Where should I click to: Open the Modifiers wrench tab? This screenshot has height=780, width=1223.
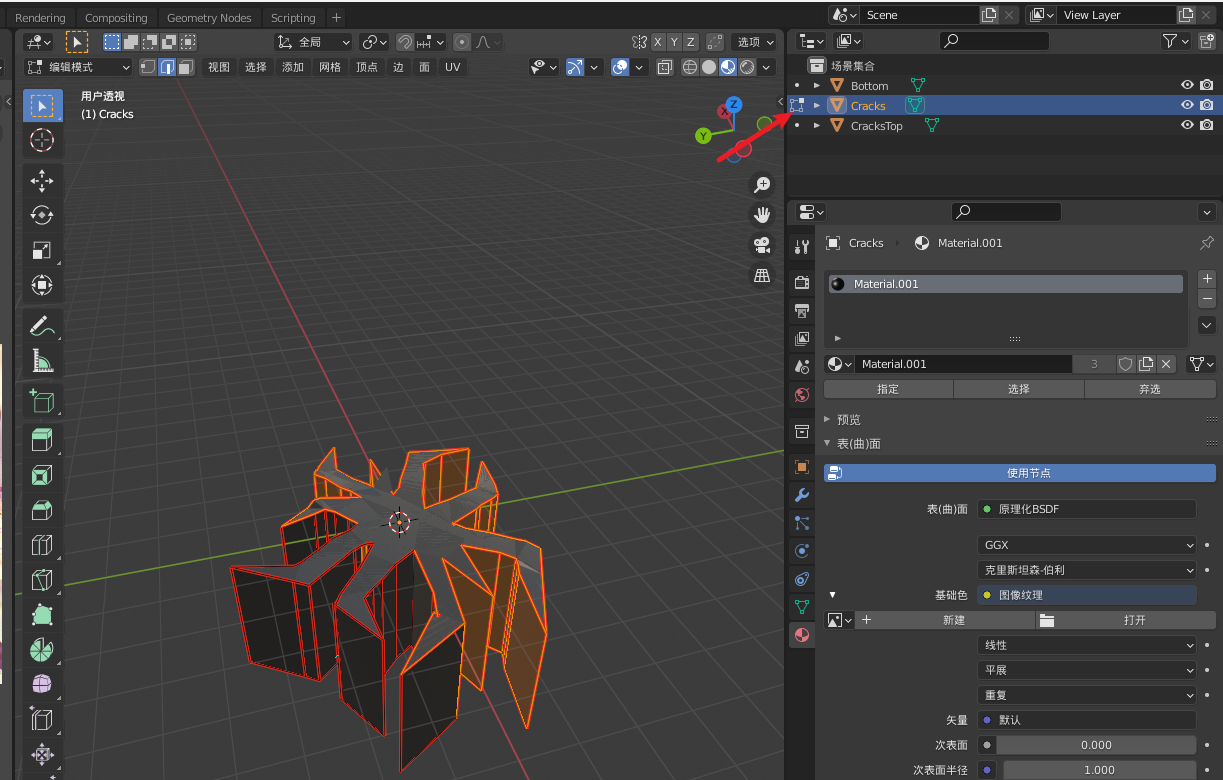[801, 495]
